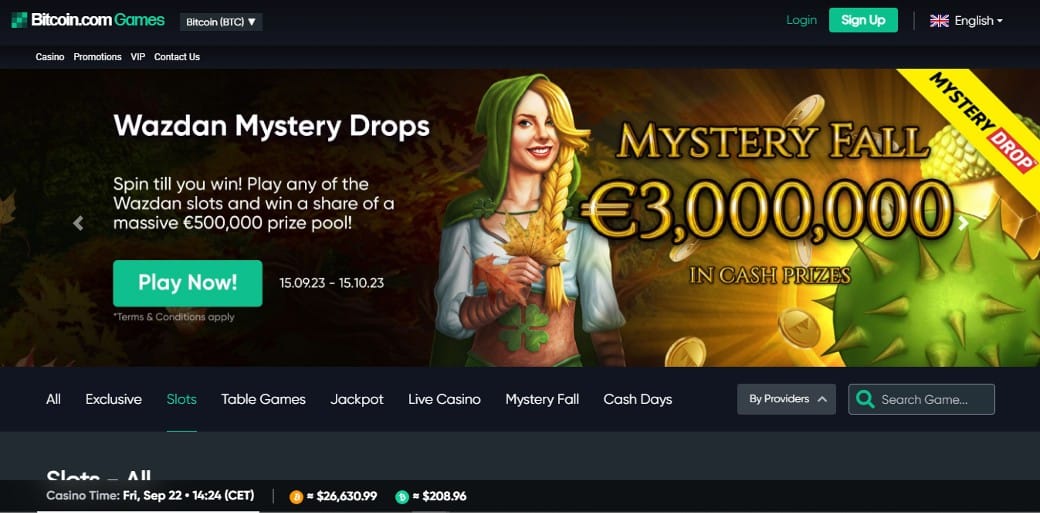Click the green Bitcoin Cash price icon
The height and width of the screenshot is (513, 1040).
[402, 496]
